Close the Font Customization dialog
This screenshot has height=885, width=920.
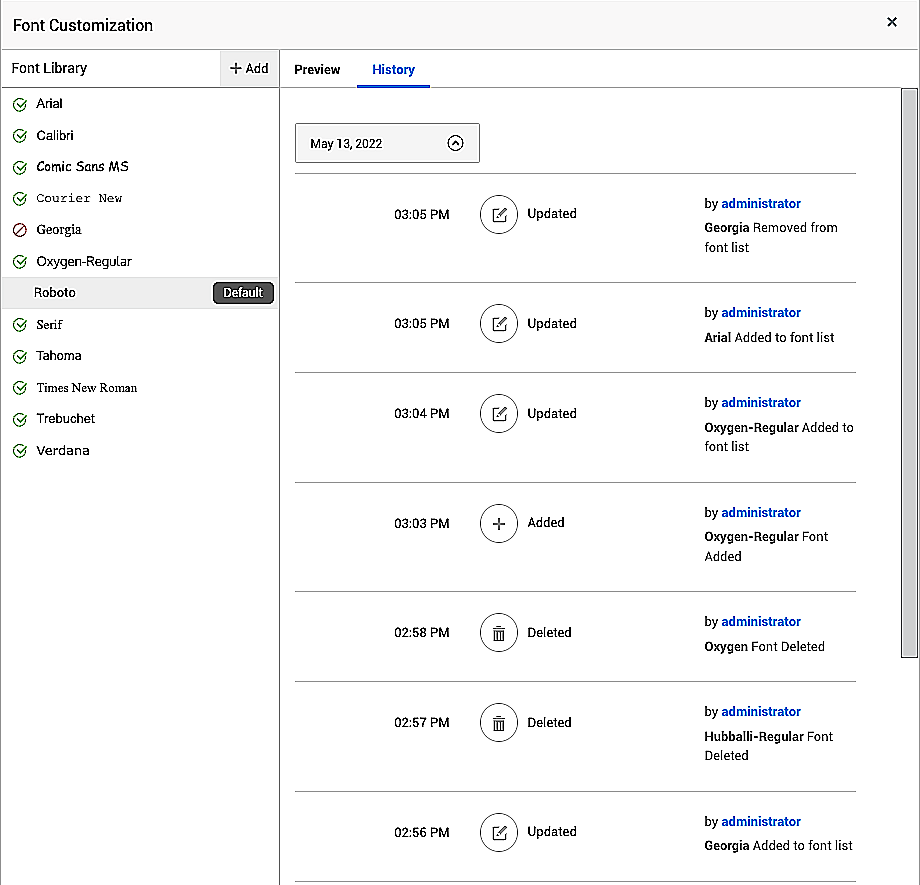coord(892,22)
